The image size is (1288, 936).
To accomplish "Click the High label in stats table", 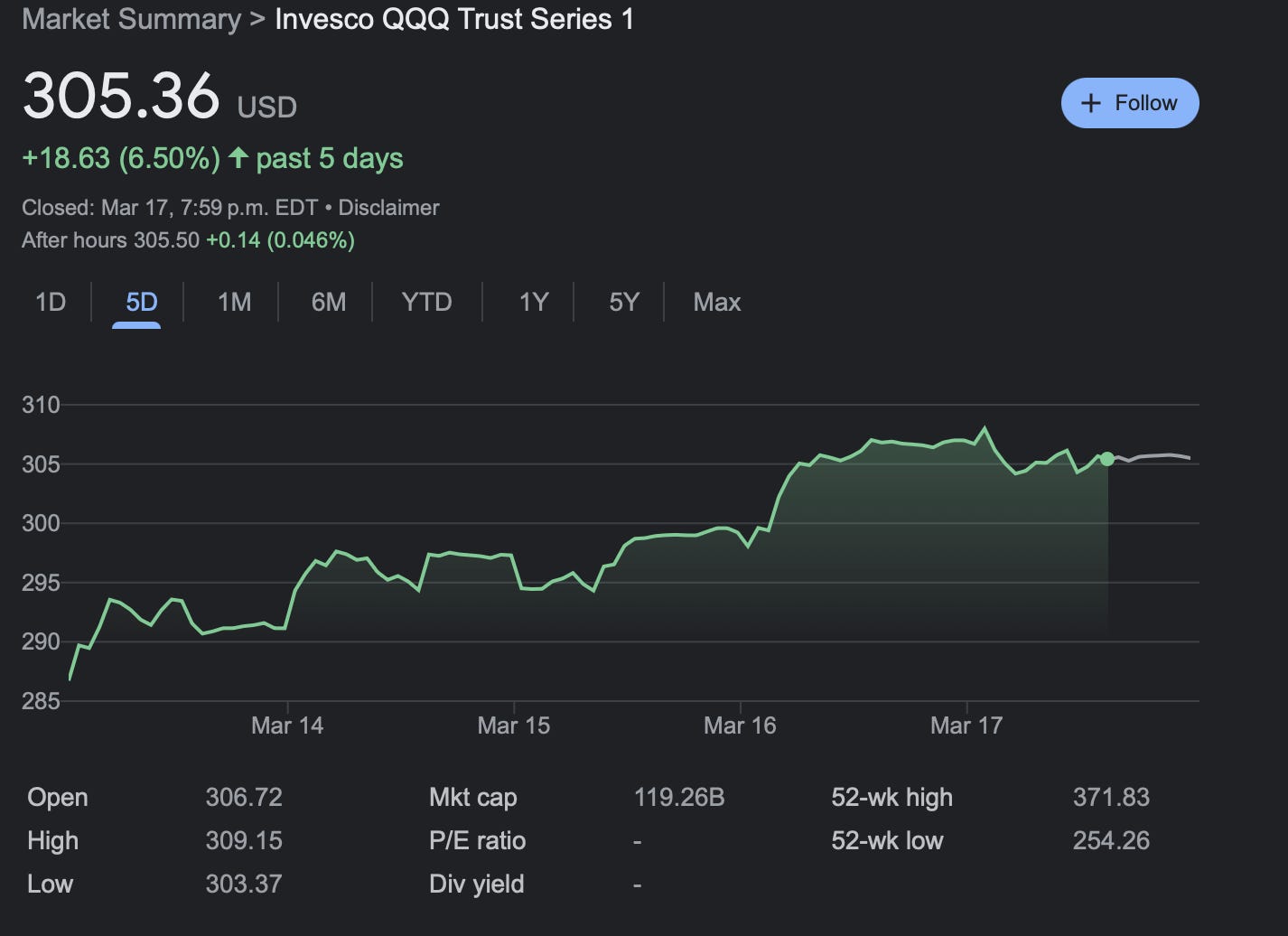I will (52, 841).
